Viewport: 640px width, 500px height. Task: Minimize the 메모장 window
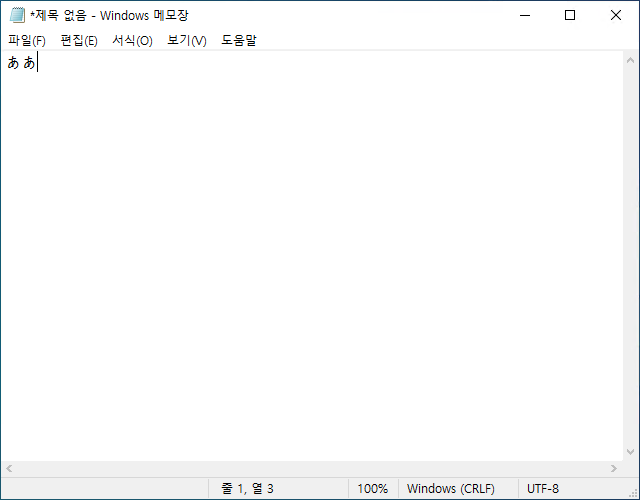[525, 16]
